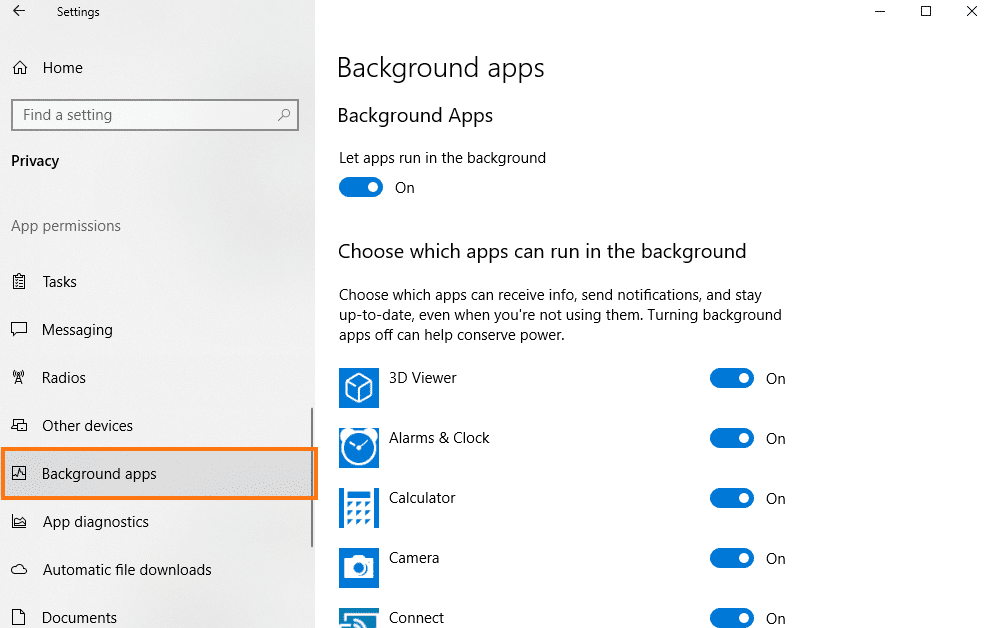Screen dimensions: 987x628
Task: Click the Background apps sidebar icon
Action: (20, 473)
